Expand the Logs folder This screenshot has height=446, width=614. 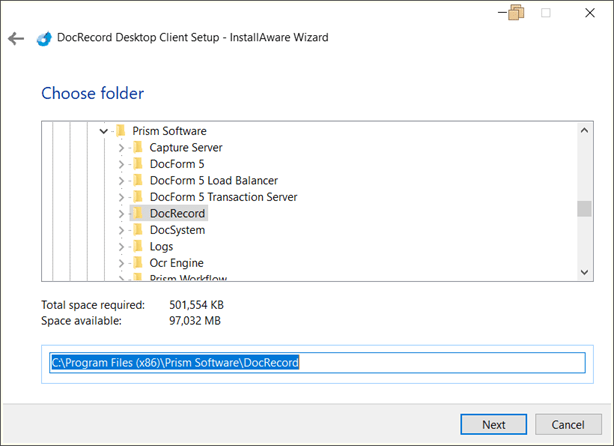(x=121, y=246)
